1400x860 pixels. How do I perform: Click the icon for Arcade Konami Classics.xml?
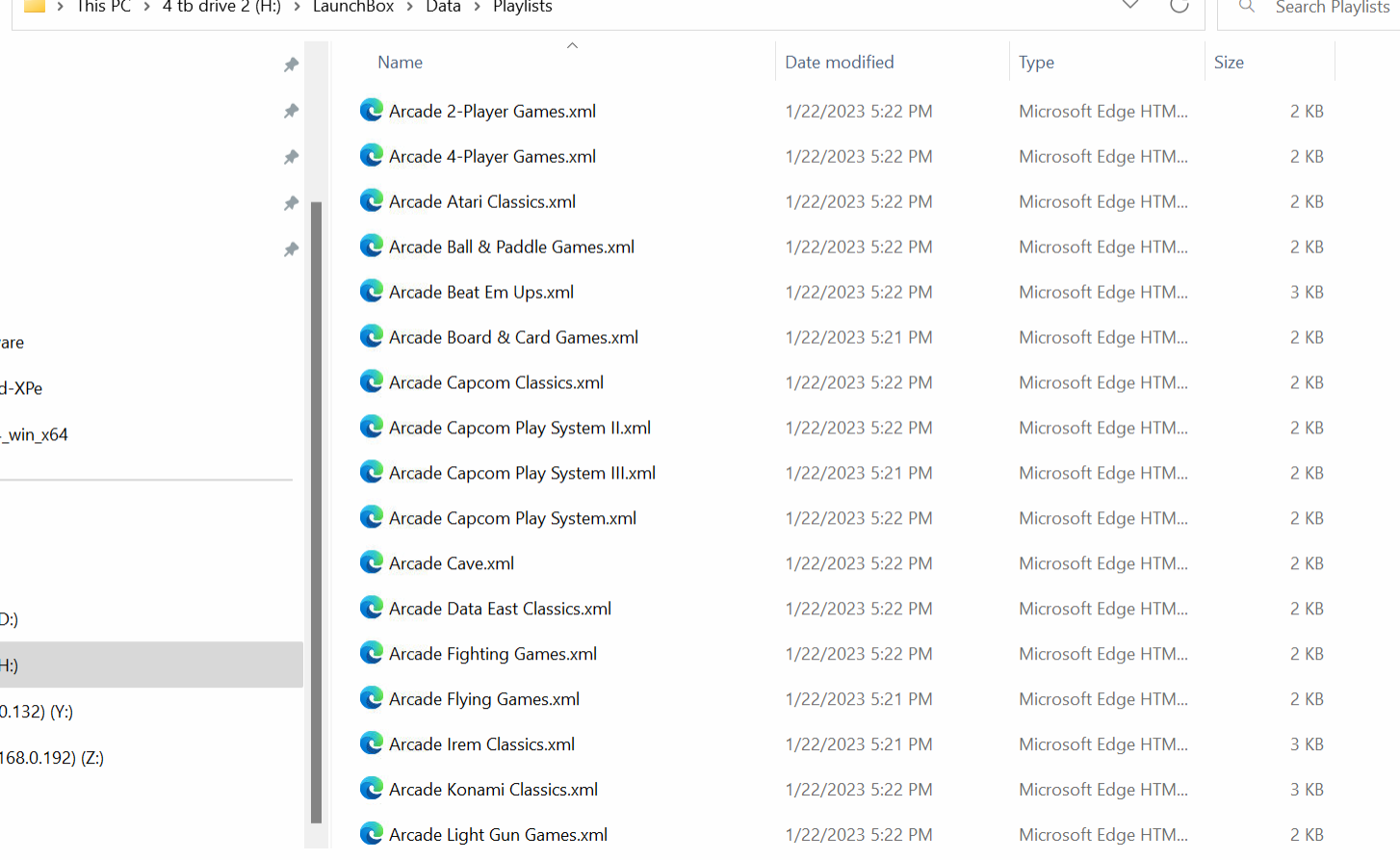click(x=372, y=789)
